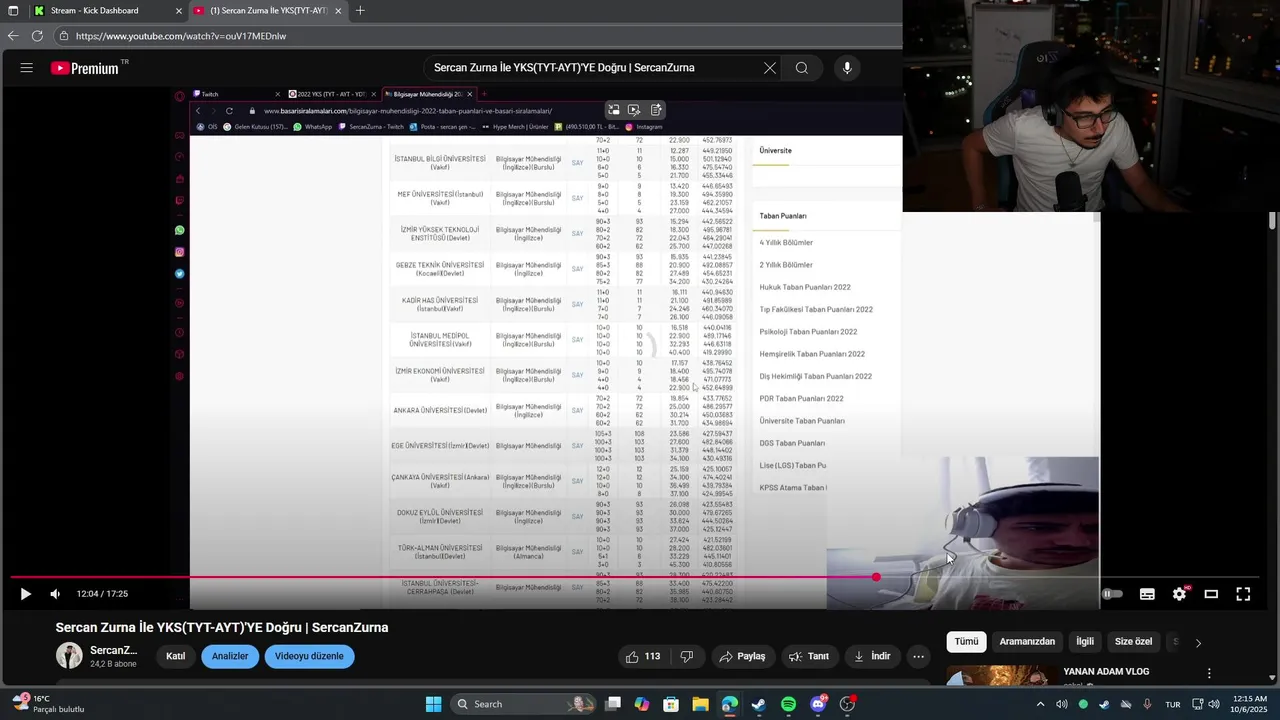Start voice search with the microphone icon
The height and width of the screenshot is (720, 1280).
point(847,68)
